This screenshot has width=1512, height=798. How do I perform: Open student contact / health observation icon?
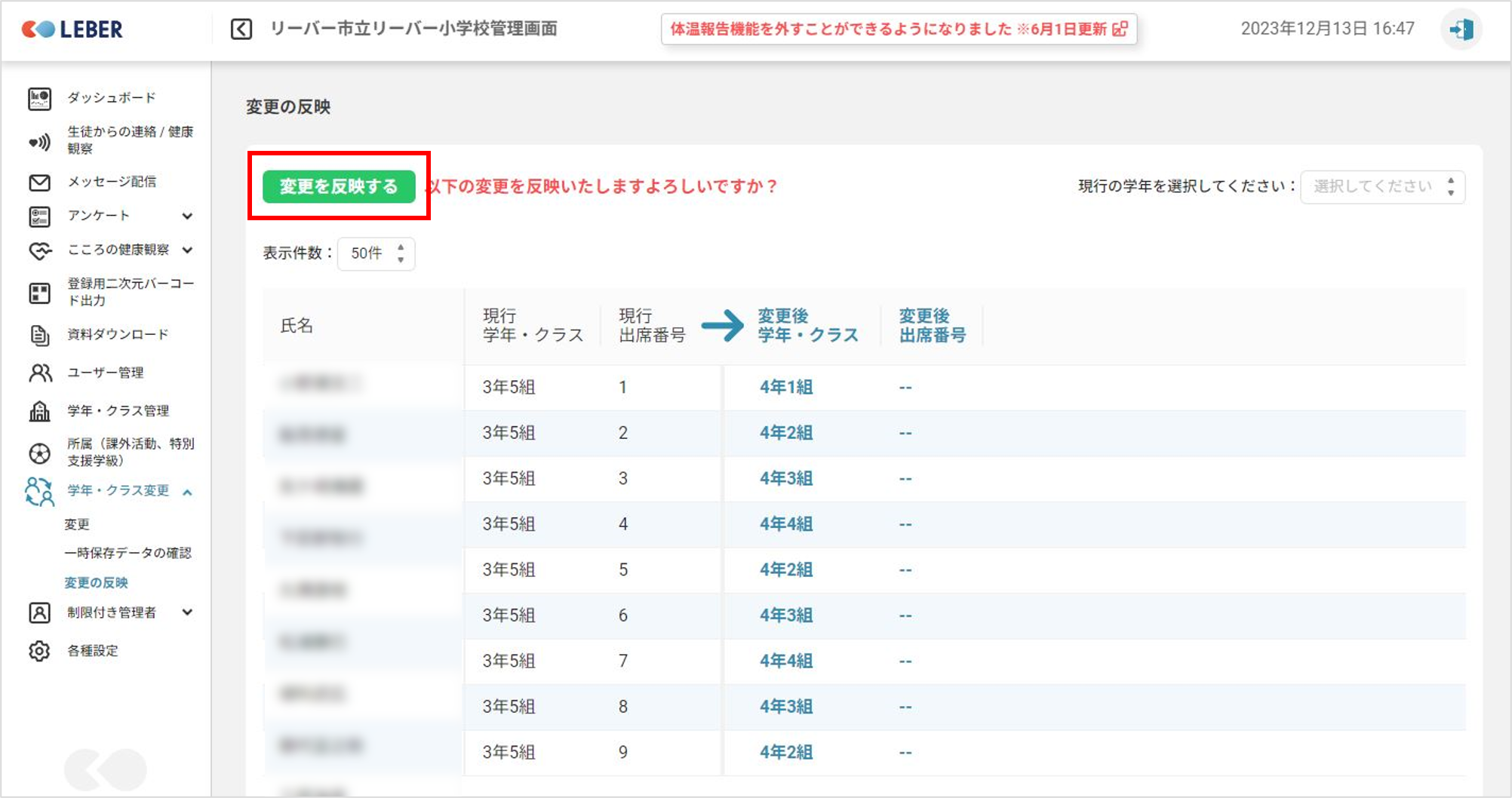point(39,141)
